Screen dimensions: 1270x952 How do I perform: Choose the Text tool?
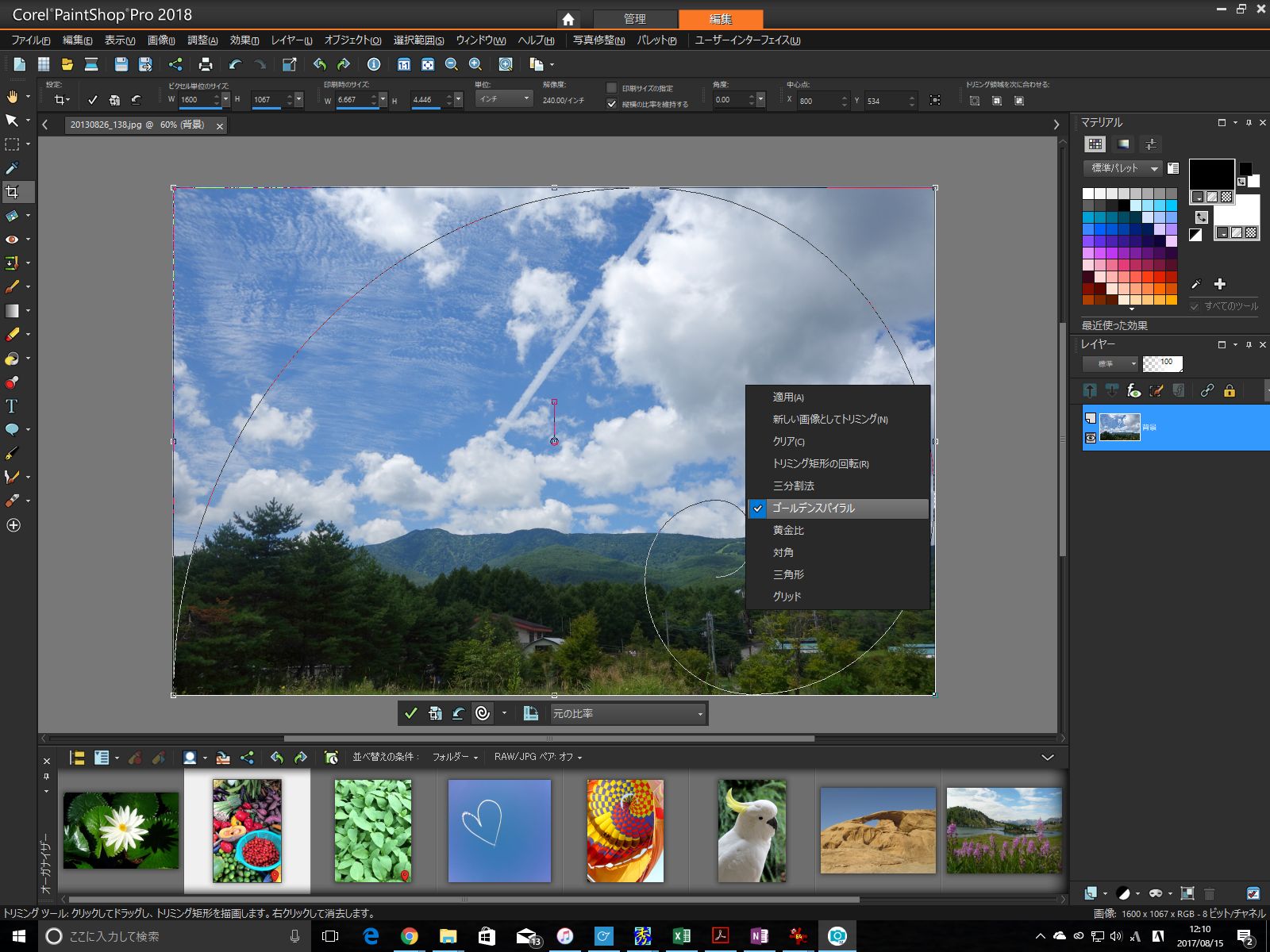coord(13,406)
